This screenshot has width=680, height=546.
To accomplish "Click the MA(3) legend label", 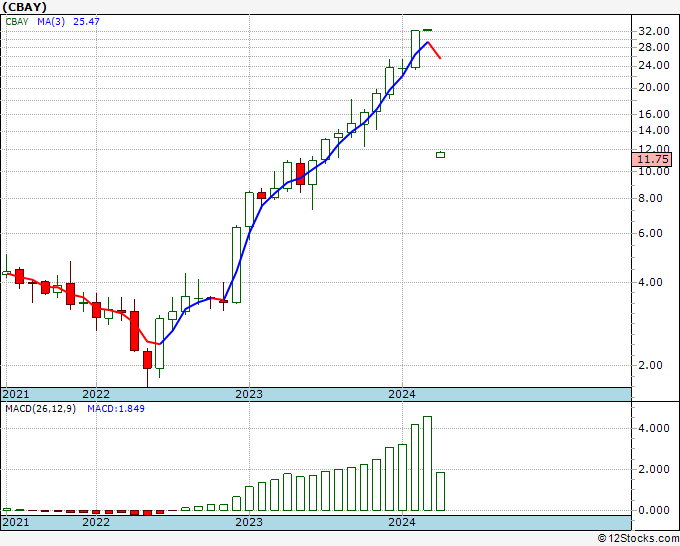I will point(51,21).
